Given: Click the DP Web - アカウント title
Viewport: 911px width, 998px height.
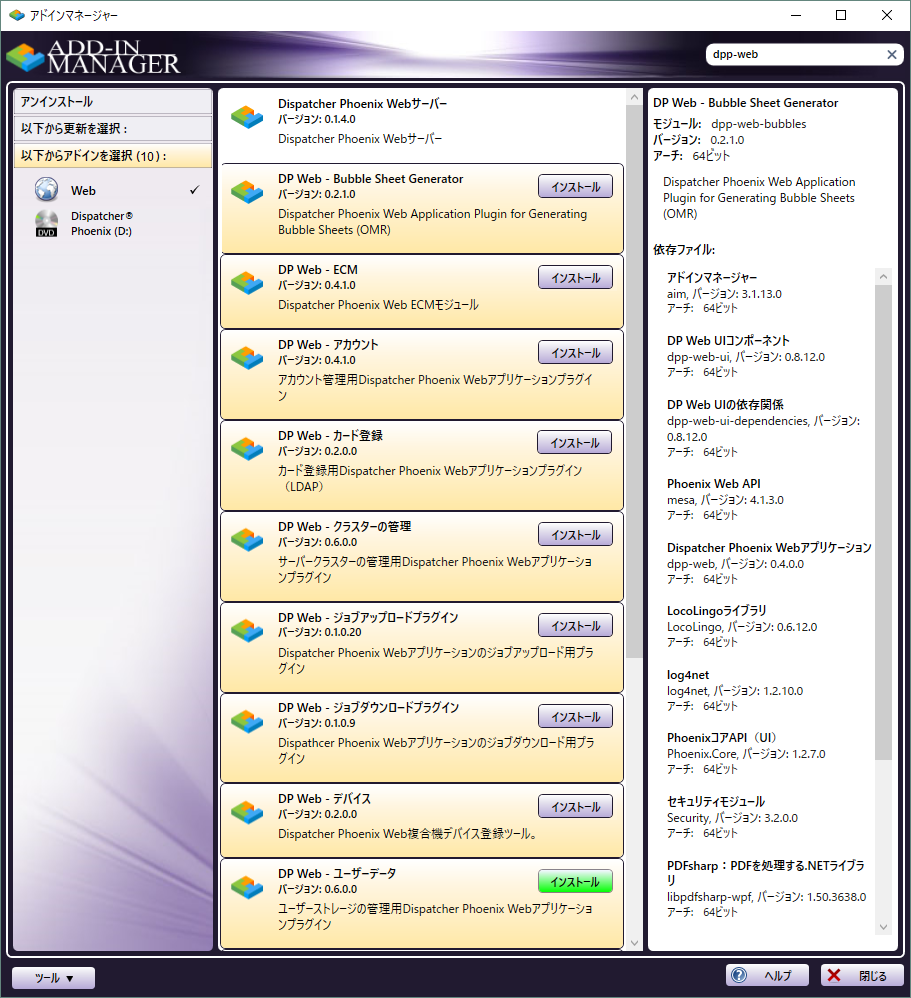Looking at the screenshot, I should 328,345.
